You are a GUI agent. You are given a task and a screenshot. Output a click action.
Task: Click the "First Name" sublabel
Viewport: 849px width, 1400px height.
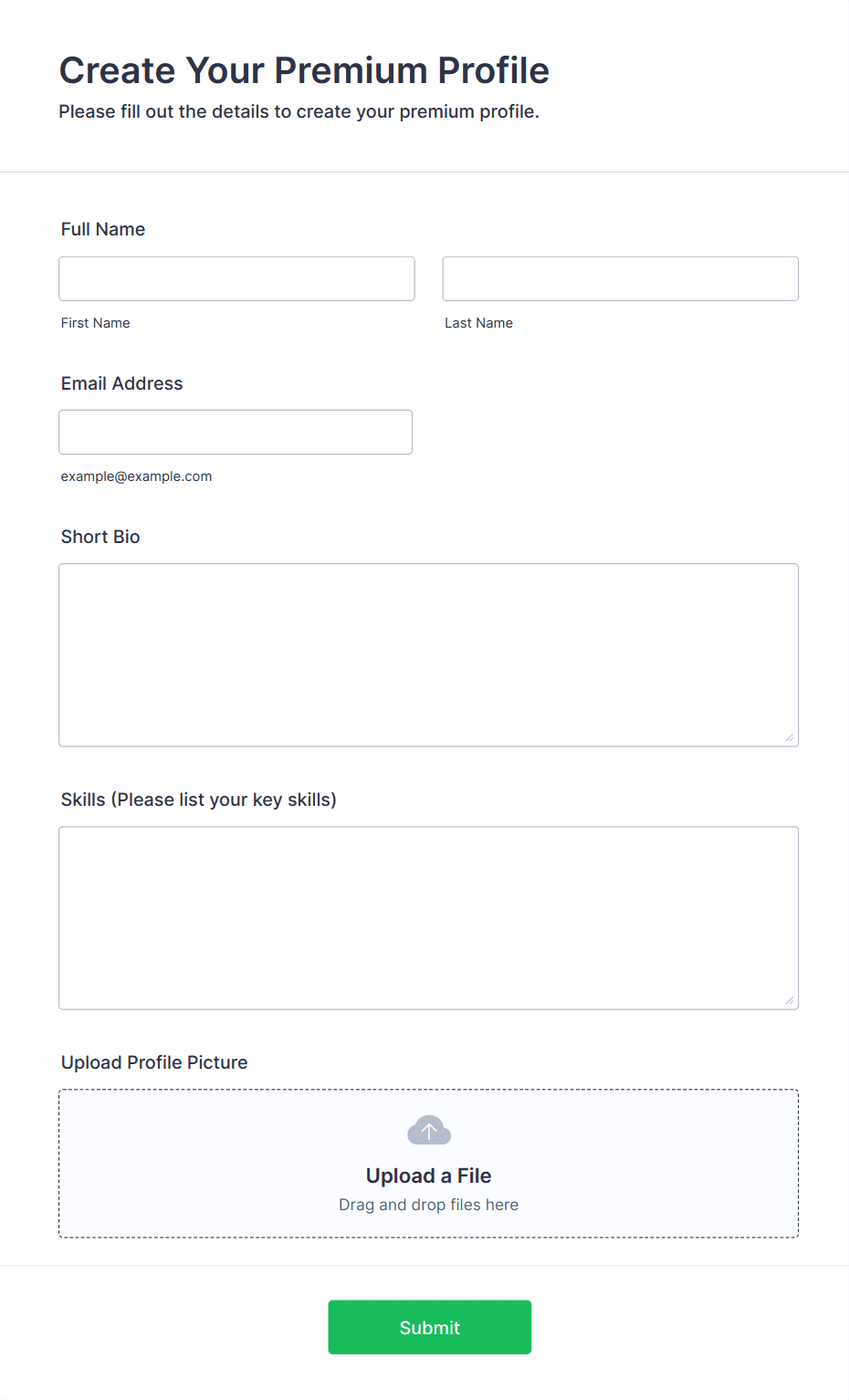[x=95, y=323]
